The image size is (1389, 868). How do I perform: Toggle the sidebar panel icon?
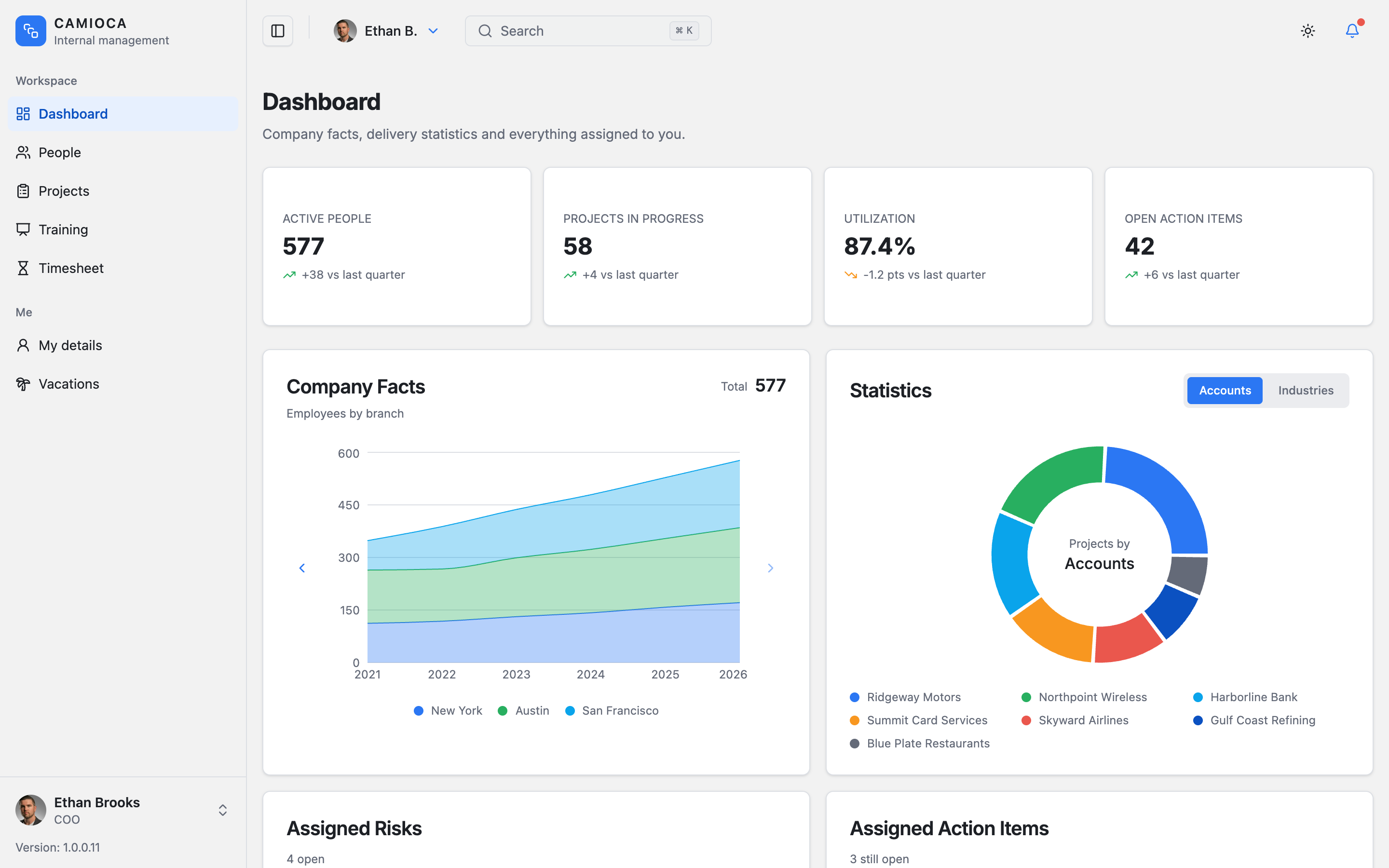pos(278,31)
